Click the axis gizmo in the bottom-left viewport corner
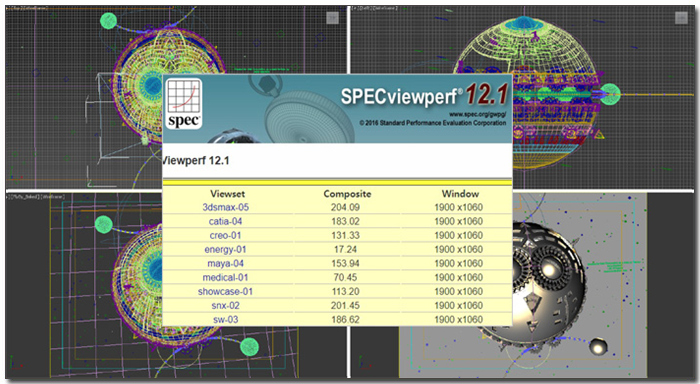 pyautogui.click(x=15, y=363)
